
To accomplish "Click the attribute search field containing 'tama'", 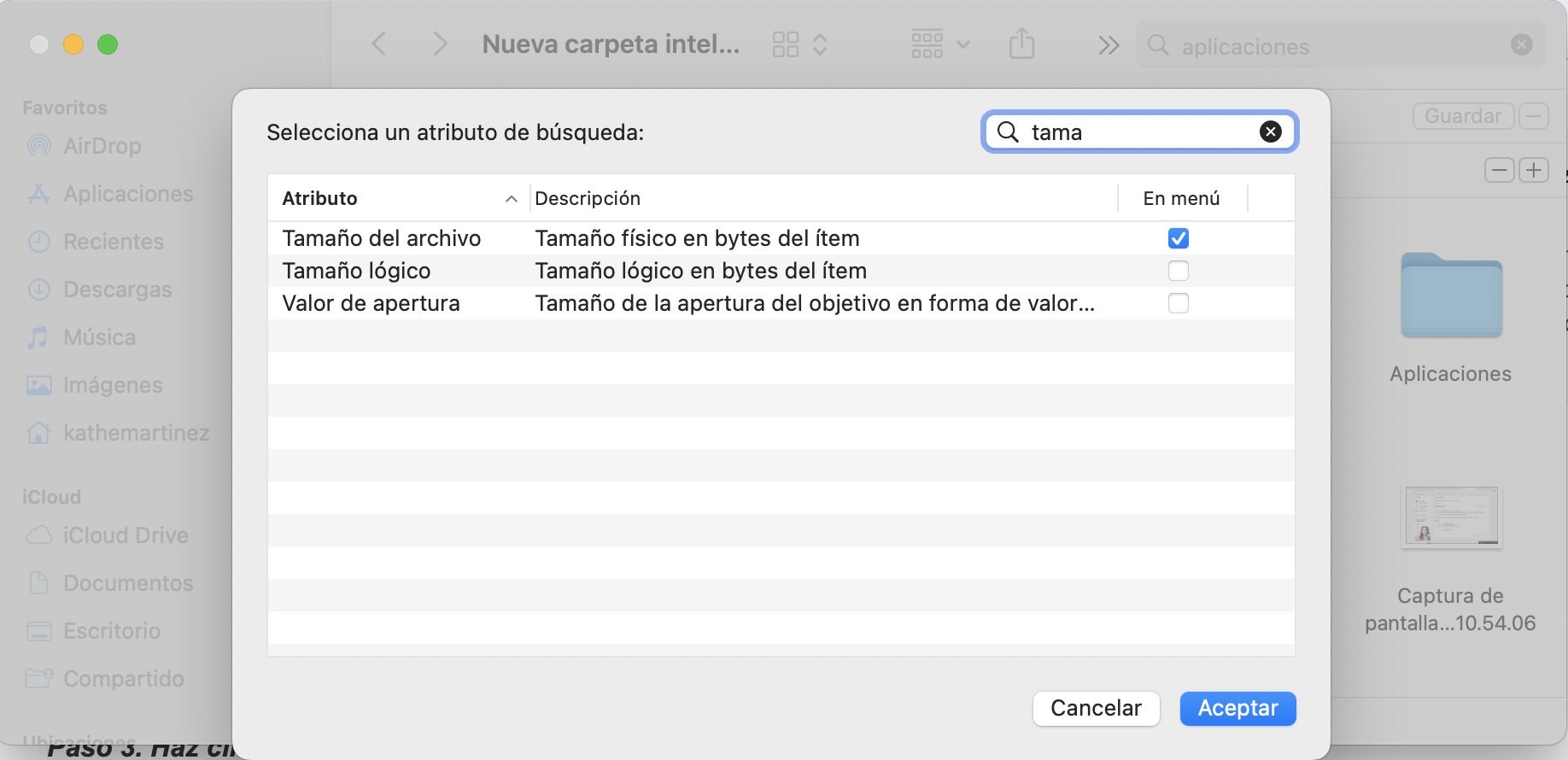I will (x=1139, y=132).
